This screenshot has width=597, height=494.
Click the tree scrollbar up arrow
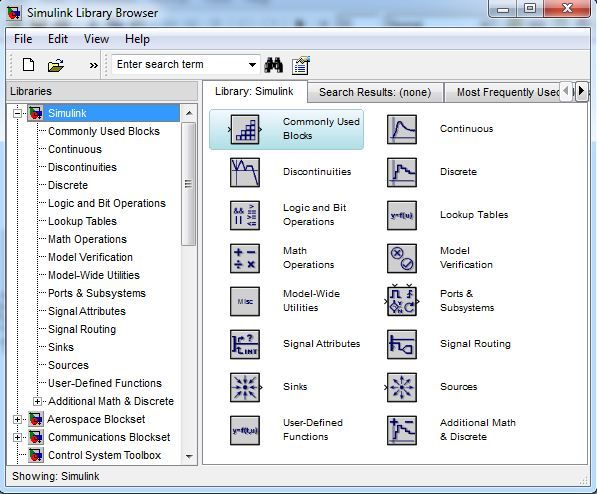pos(189,113)
